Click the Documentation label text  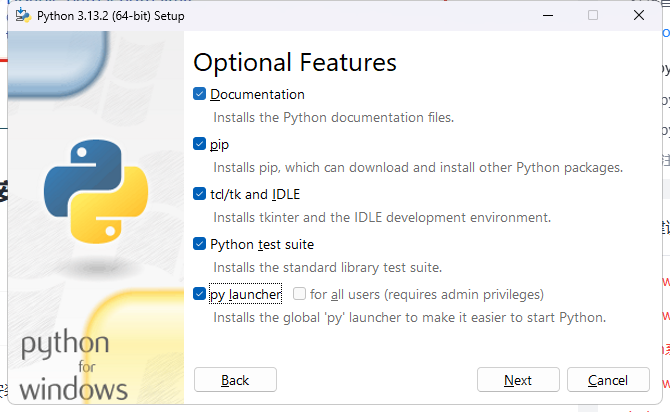pyautogui.click(x=257, y=94)
